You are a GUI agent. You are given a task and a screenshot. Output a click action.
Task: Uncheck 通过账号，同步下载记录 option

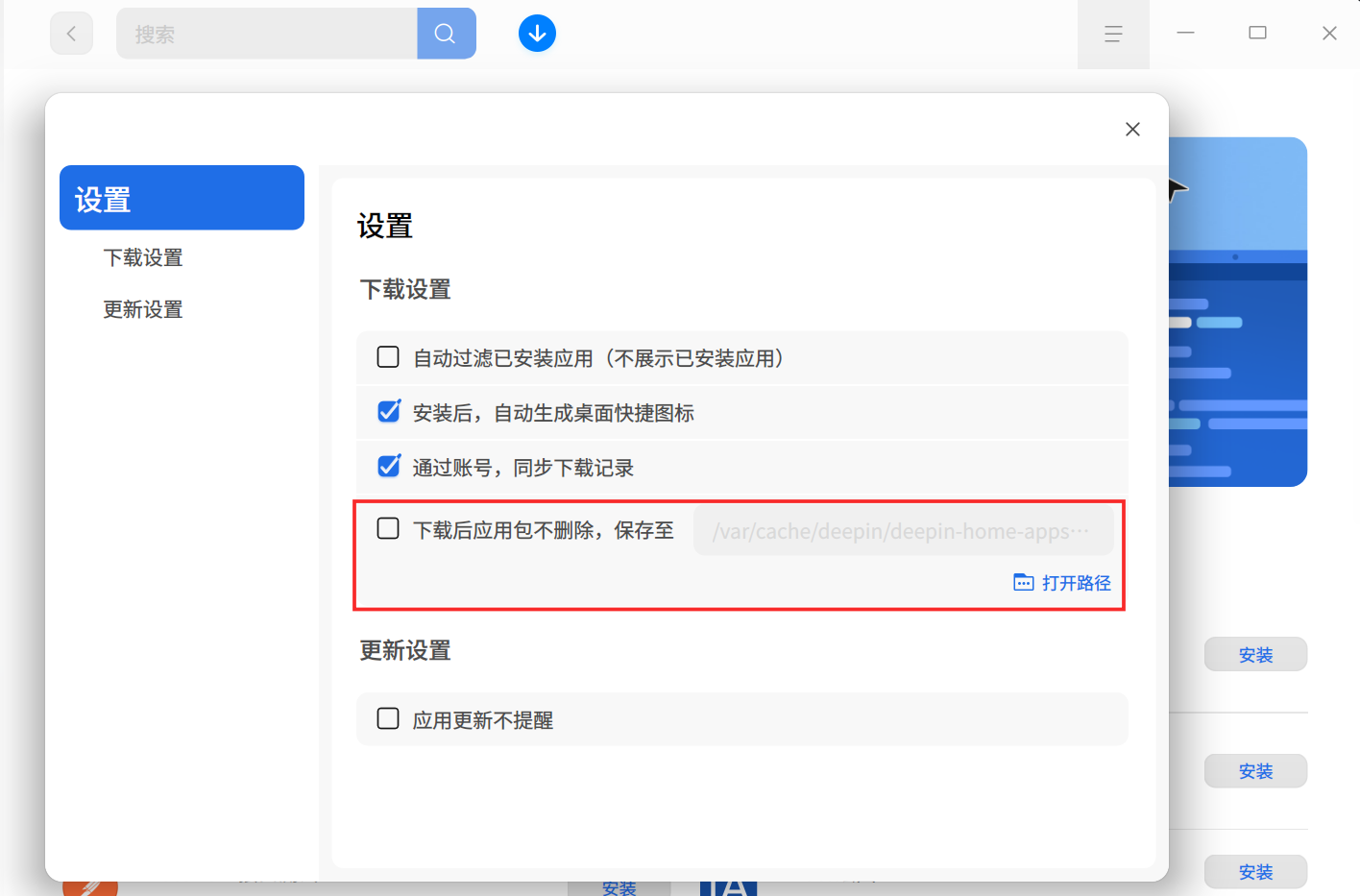click(x=388, y=467)
